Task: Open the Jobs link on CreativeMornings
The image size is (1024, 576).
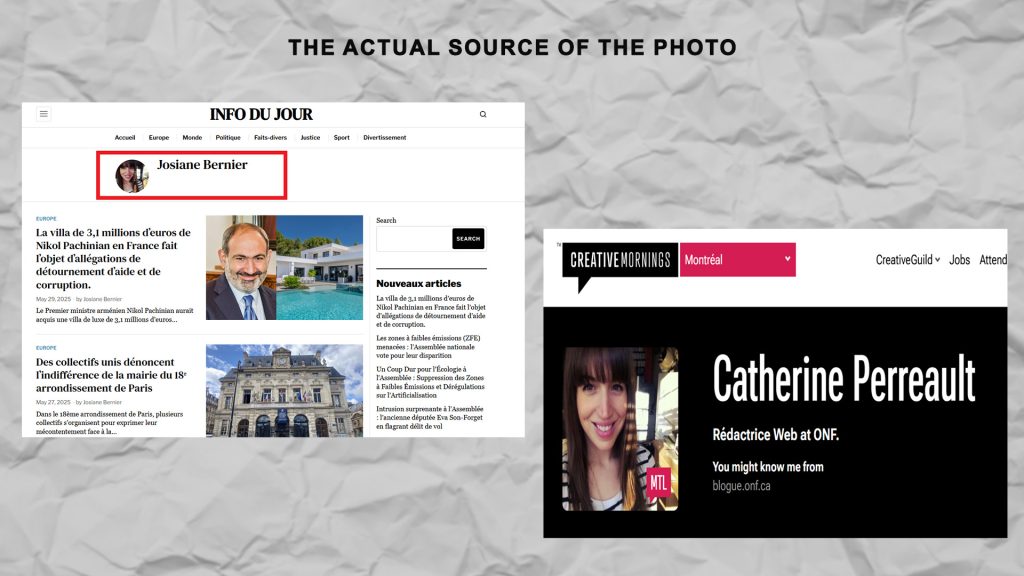Action: click(959, 260)
